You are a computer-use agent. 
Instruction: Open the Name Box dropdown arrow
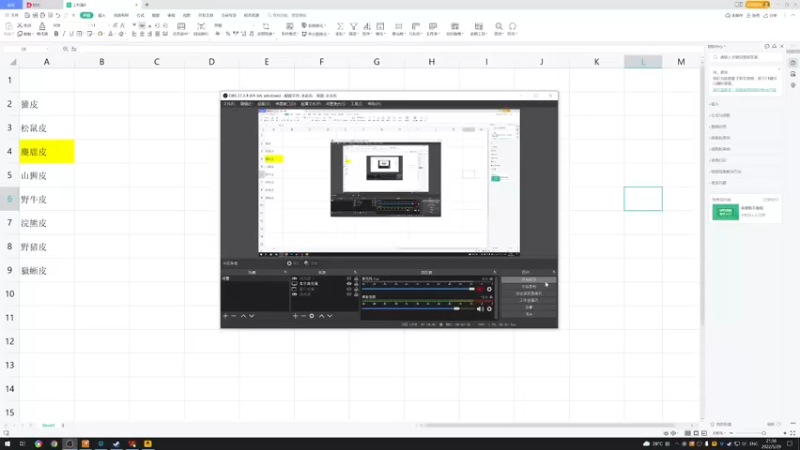pyautogui.click(x=47, y=49)
